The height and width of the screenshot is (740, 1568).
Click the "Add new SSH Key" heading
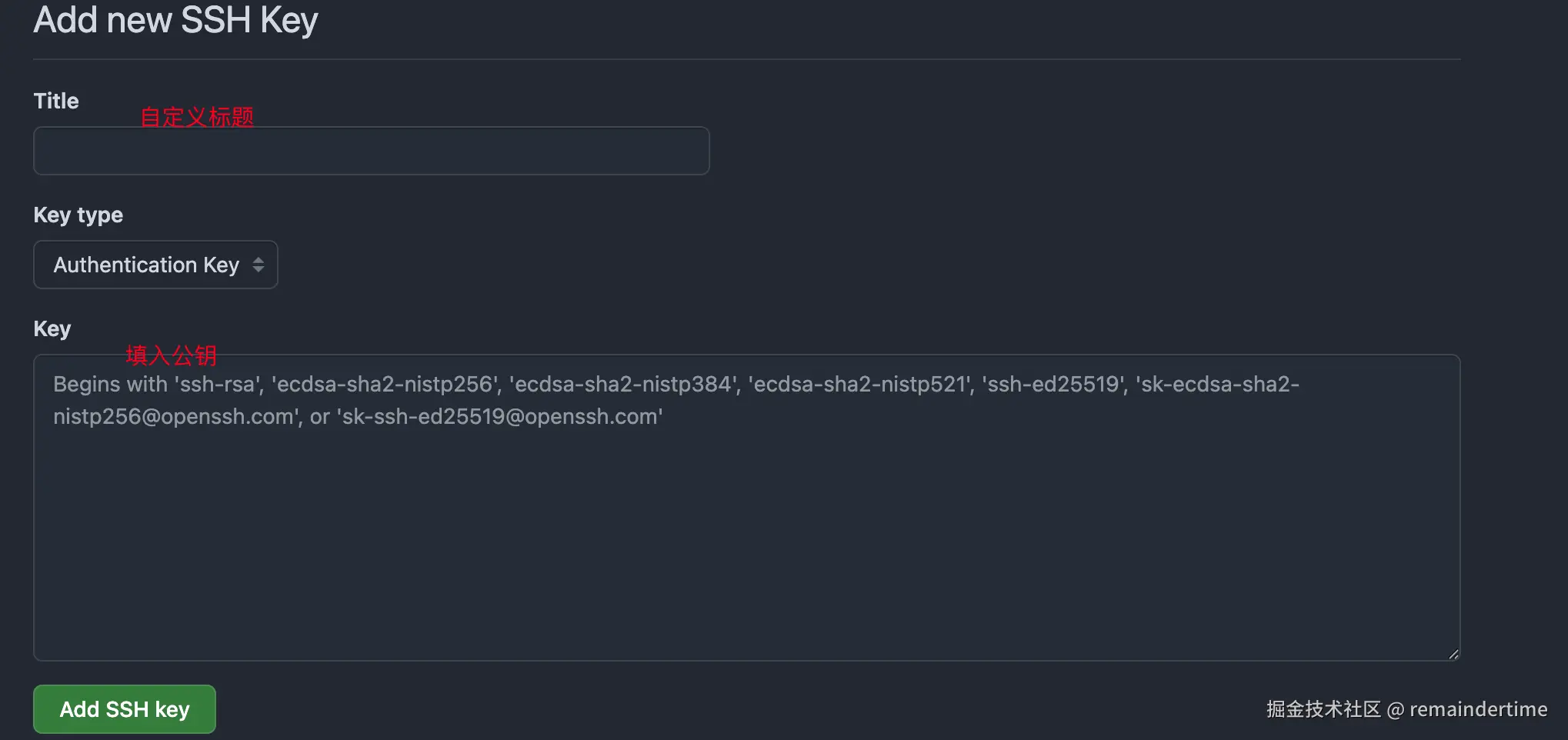tap(175, 21)
